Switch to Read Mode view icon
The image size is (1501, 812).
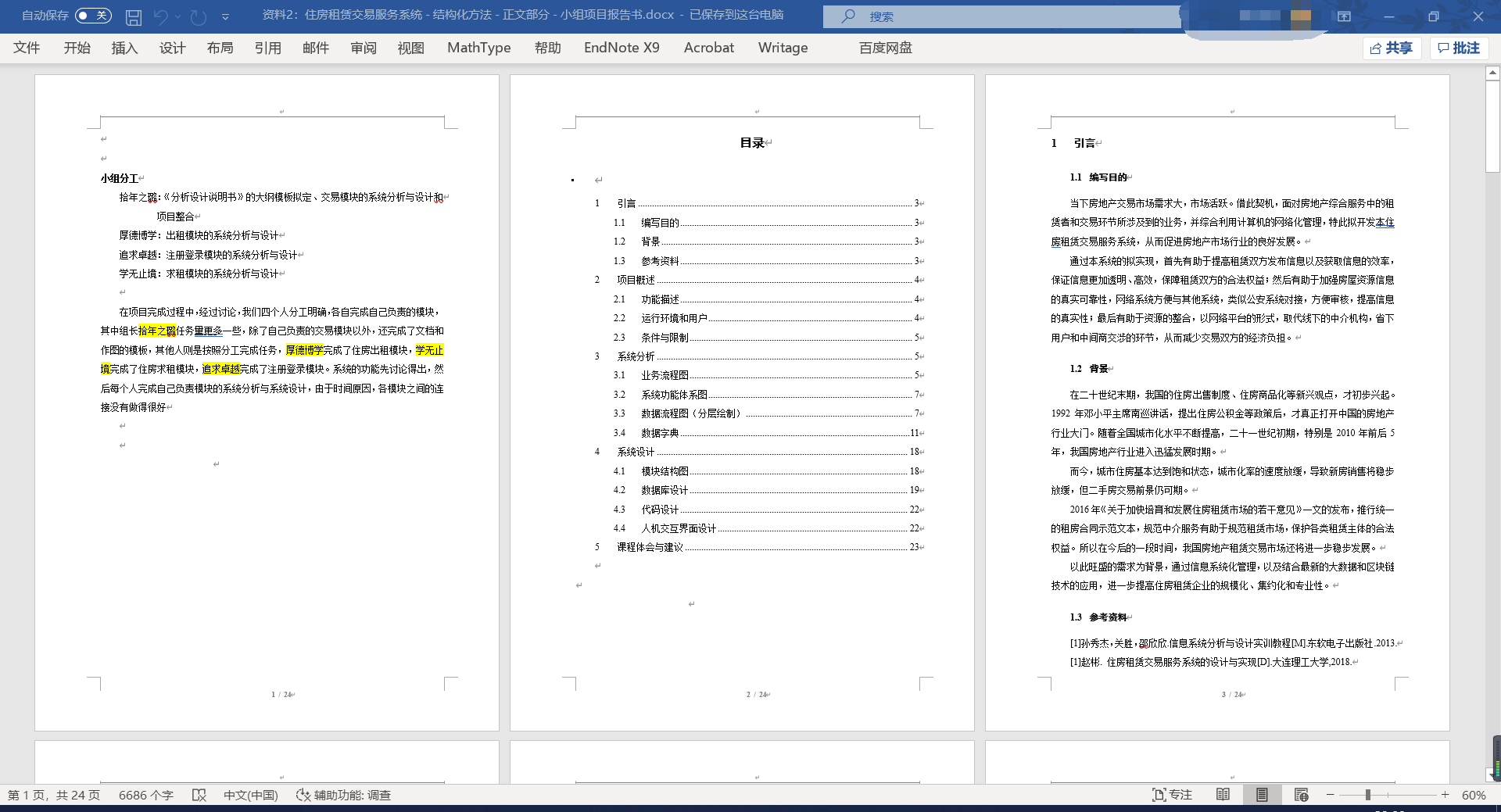(1223, 795)
